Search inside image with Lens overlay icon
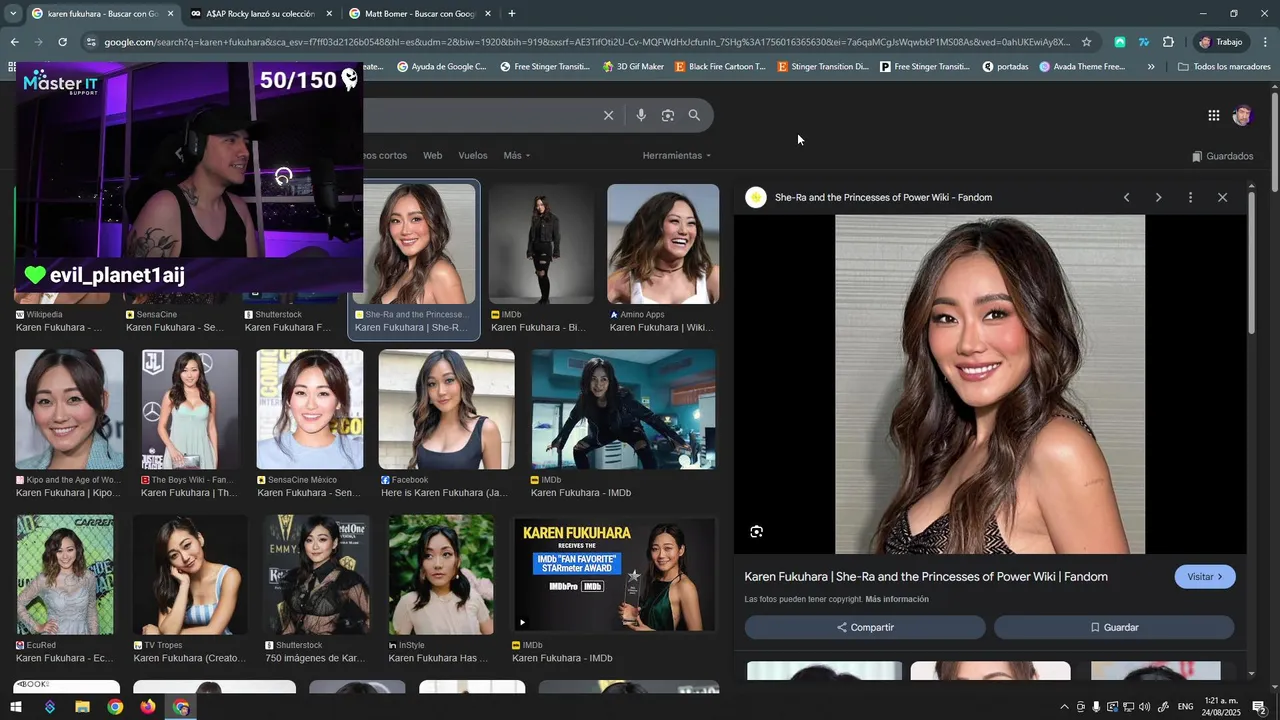1280x720 pixels. coord(756,532)
